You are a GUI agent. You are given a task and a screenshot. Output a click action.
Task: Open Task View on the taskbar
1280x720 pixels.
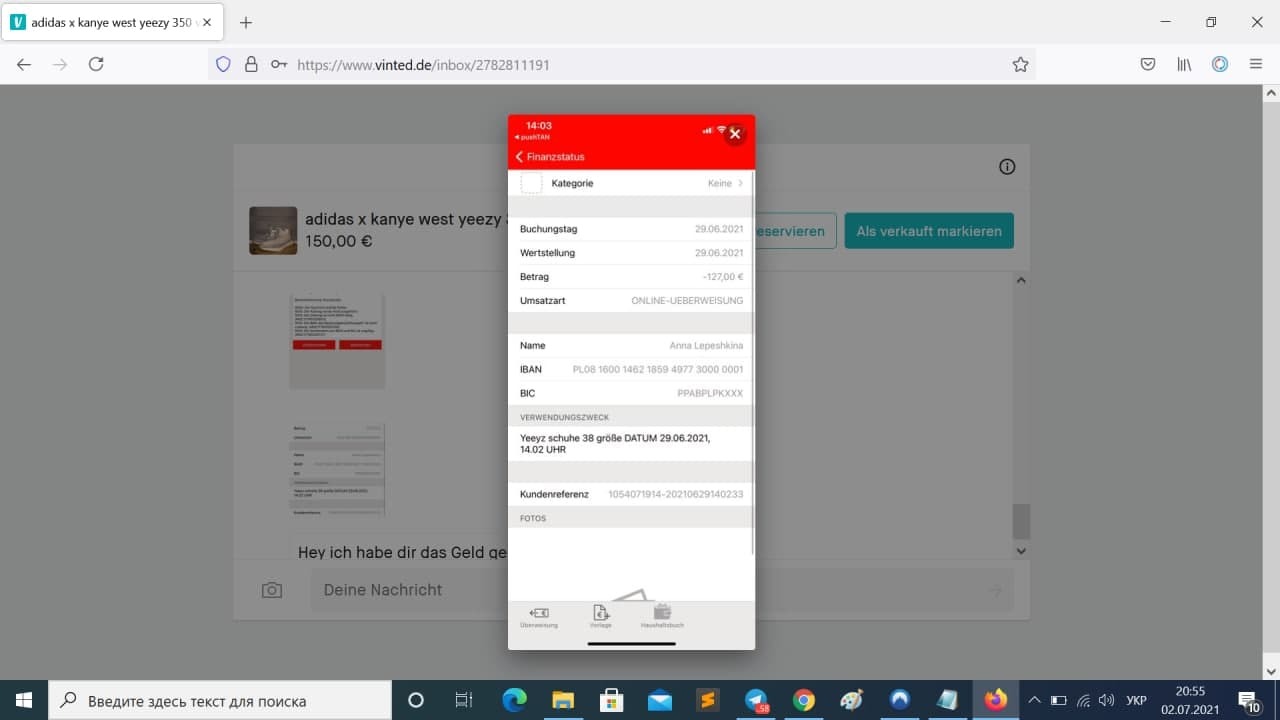[x=464, y=700]
